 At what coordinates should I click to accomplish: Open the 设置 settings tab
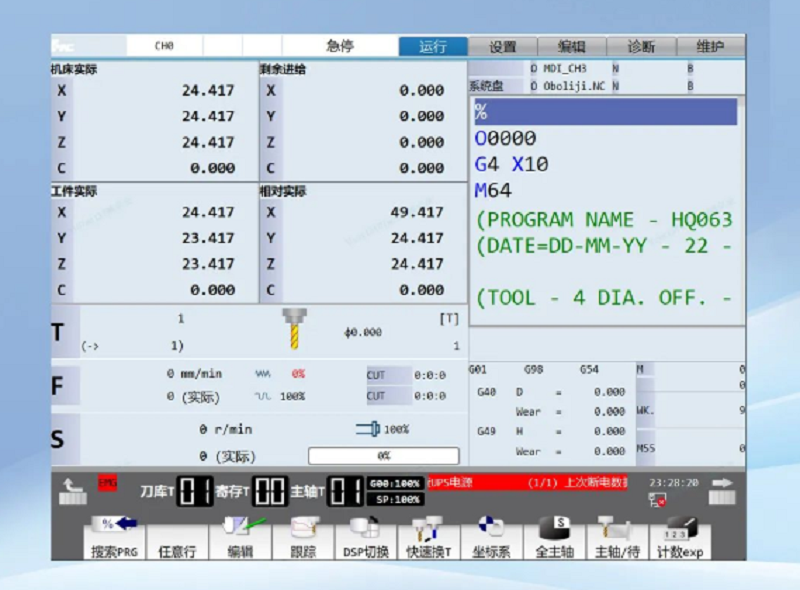click(x=503, y=47)
